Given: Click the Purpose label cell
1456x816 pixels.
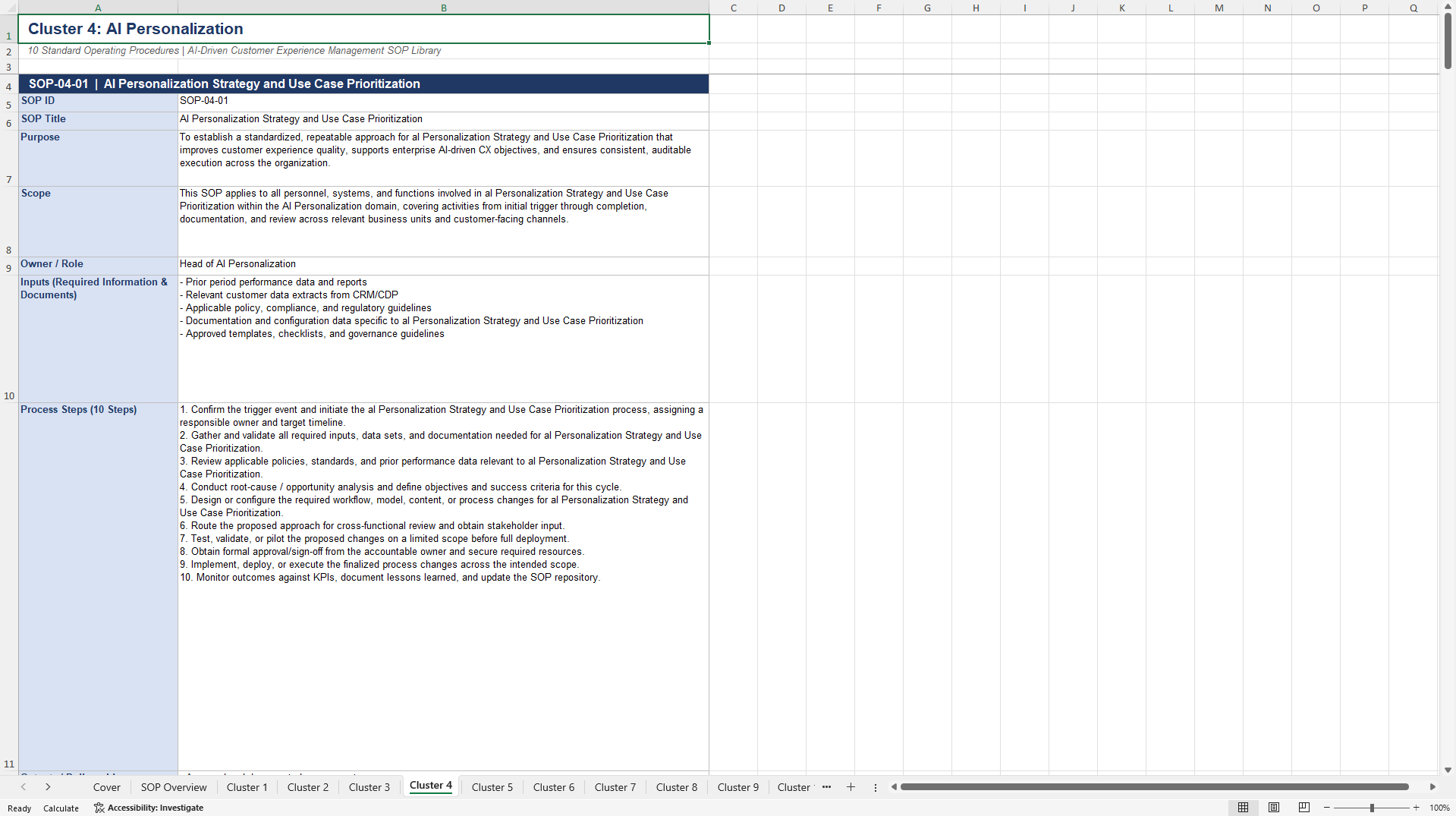Looking at the screenshot, I should pos(98,158).
